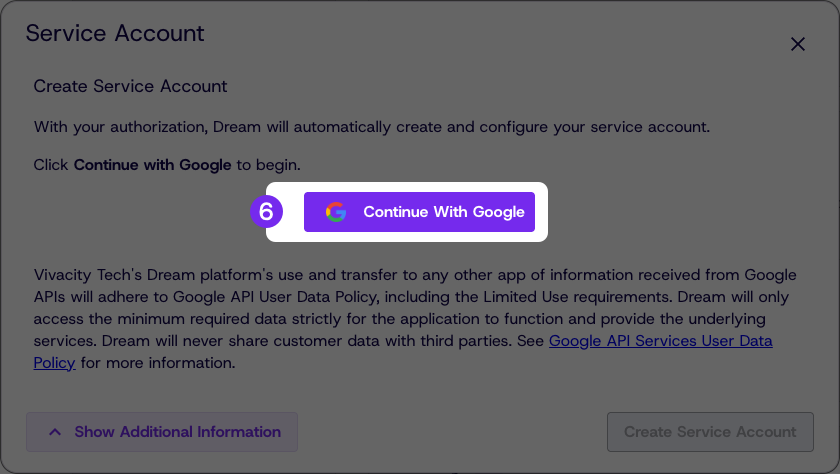Open Google API Services User Data Policy link
840x474 pixels.
pos(661,341)
